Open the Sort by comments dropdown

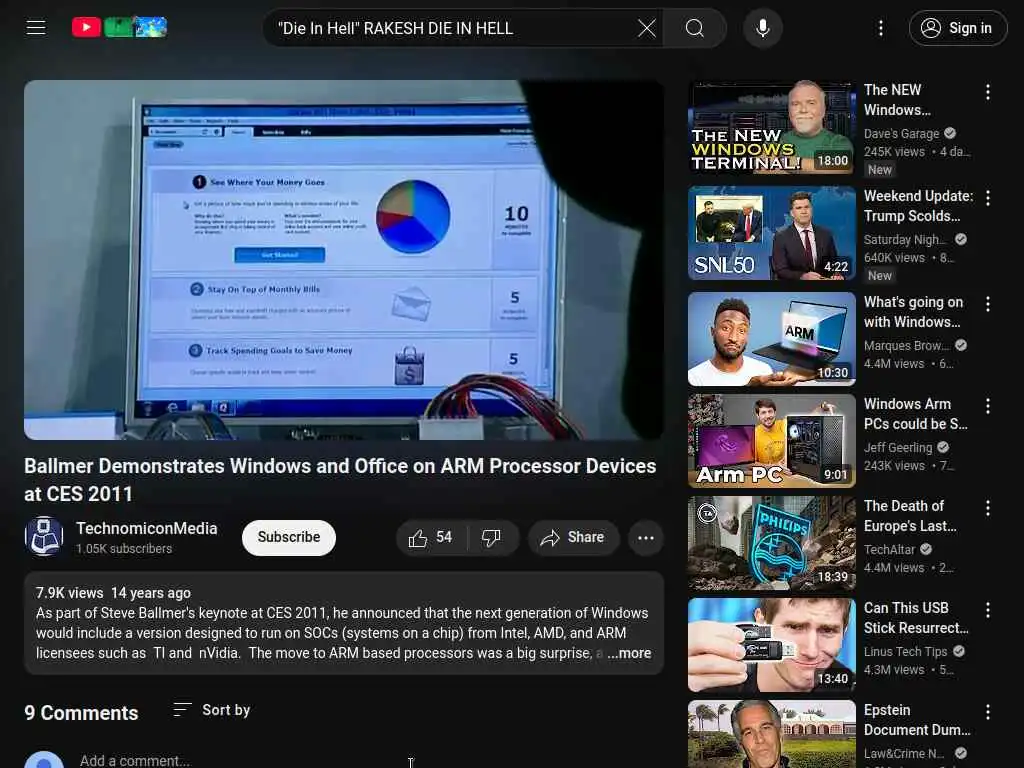(212, 710)
